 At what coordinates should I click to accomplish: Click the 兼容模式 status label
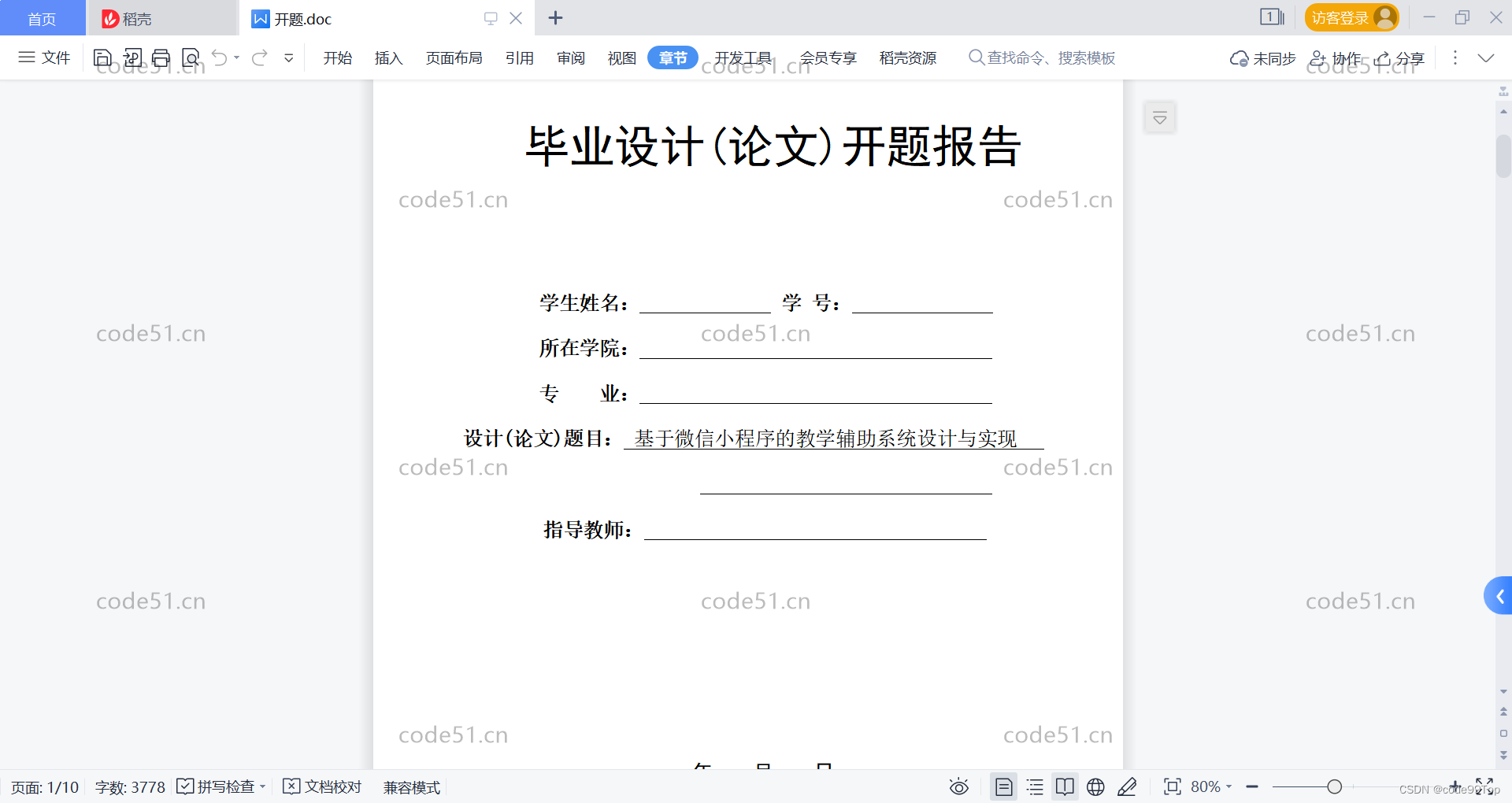pyautogui.click(x=412, y=787)
